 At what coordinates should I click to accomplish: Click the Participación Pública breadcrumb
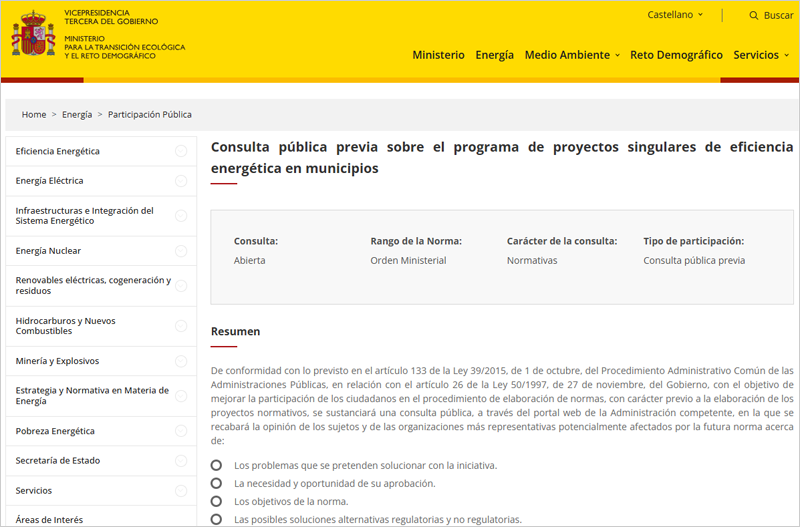pos(149,114)
